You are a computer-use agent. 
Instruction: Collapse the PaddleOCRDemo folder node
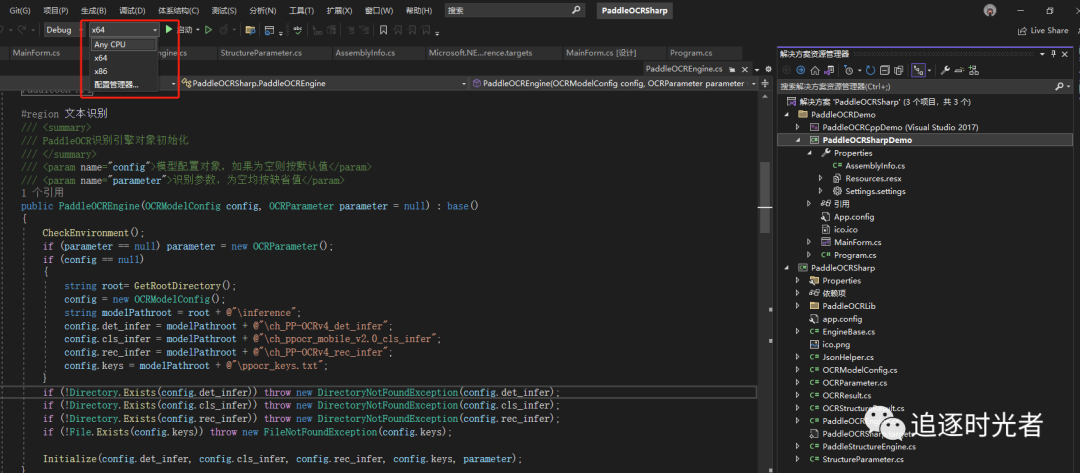(x=789, y=115)
